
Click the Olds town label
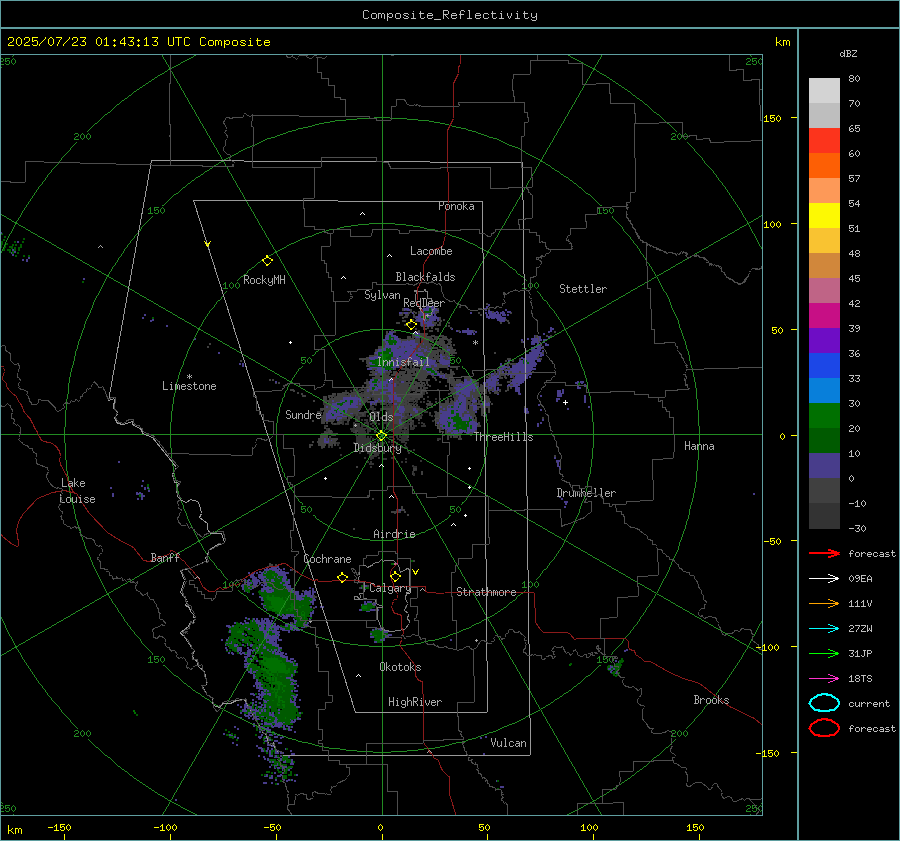pos(381,417)
